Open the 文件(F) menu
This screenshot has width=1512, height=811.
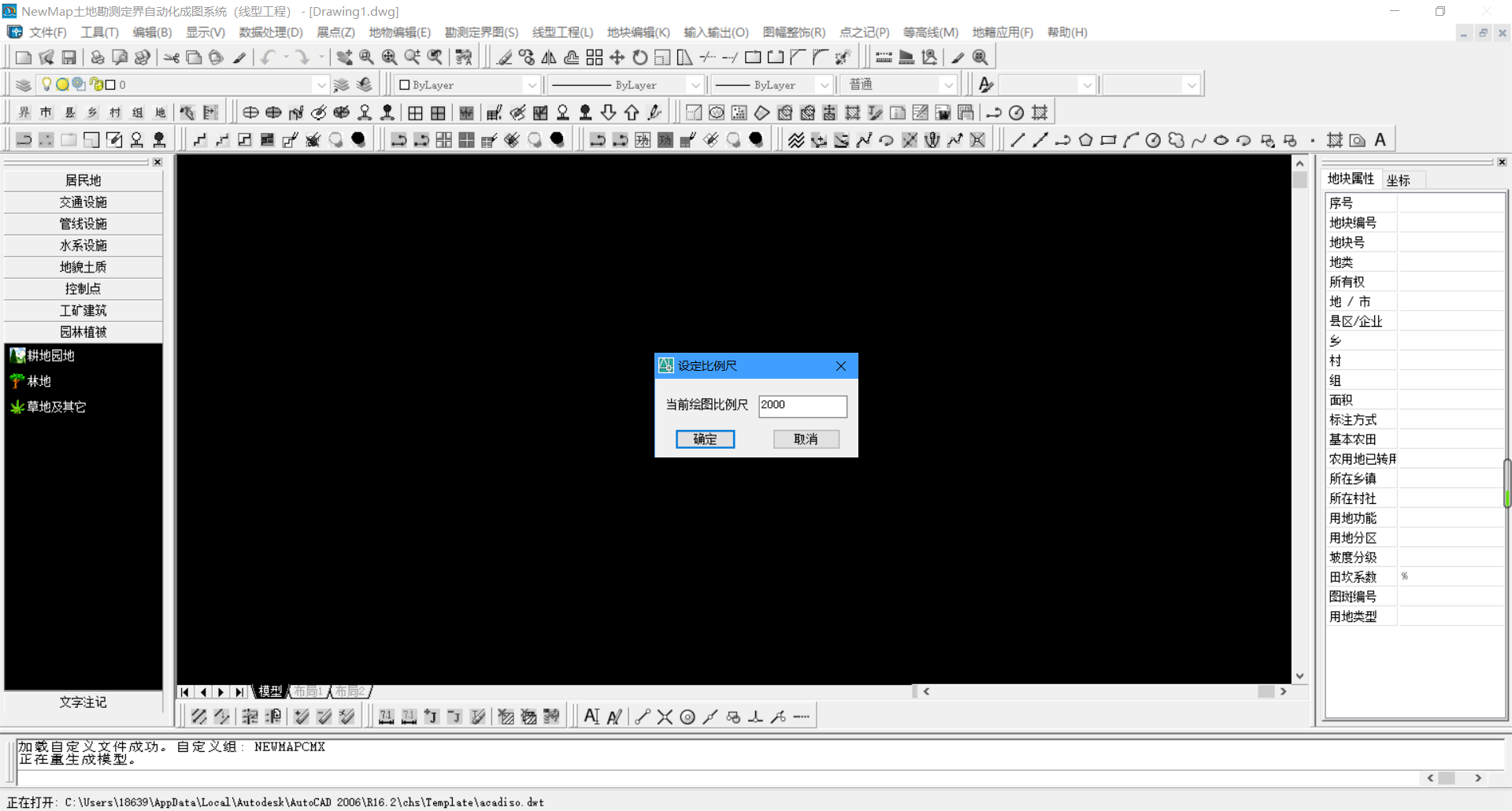[48, 32]
